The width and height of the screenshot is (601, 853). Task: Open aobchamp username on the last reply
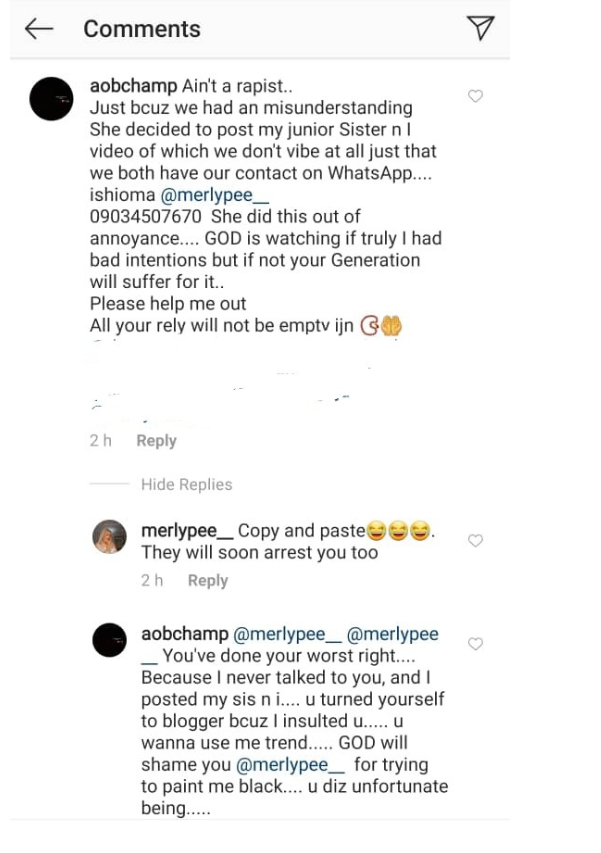point(184,634)
